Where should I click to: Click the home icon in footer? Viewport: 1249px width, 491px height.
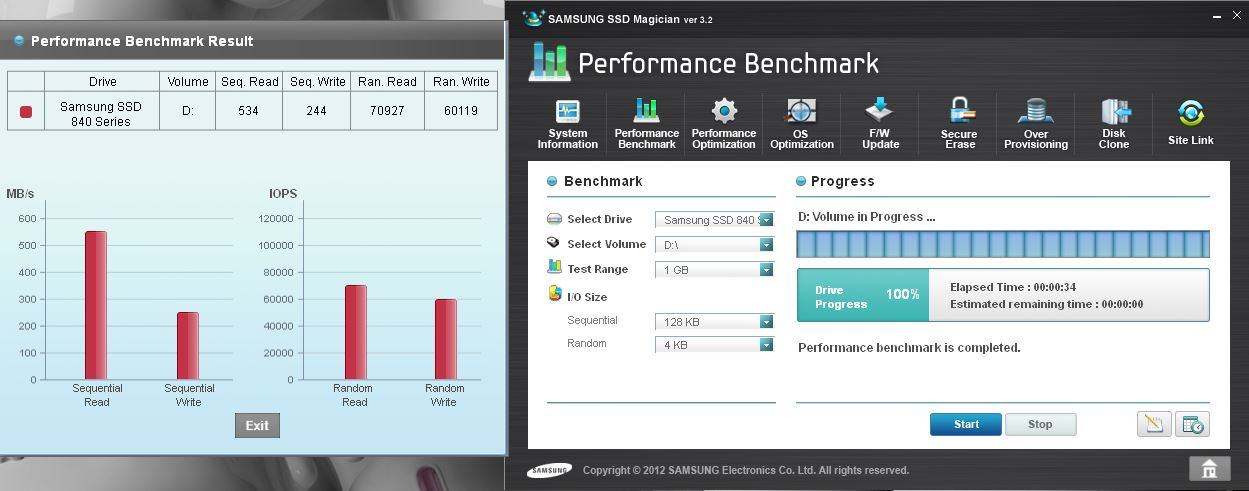tap(1209, 469)
